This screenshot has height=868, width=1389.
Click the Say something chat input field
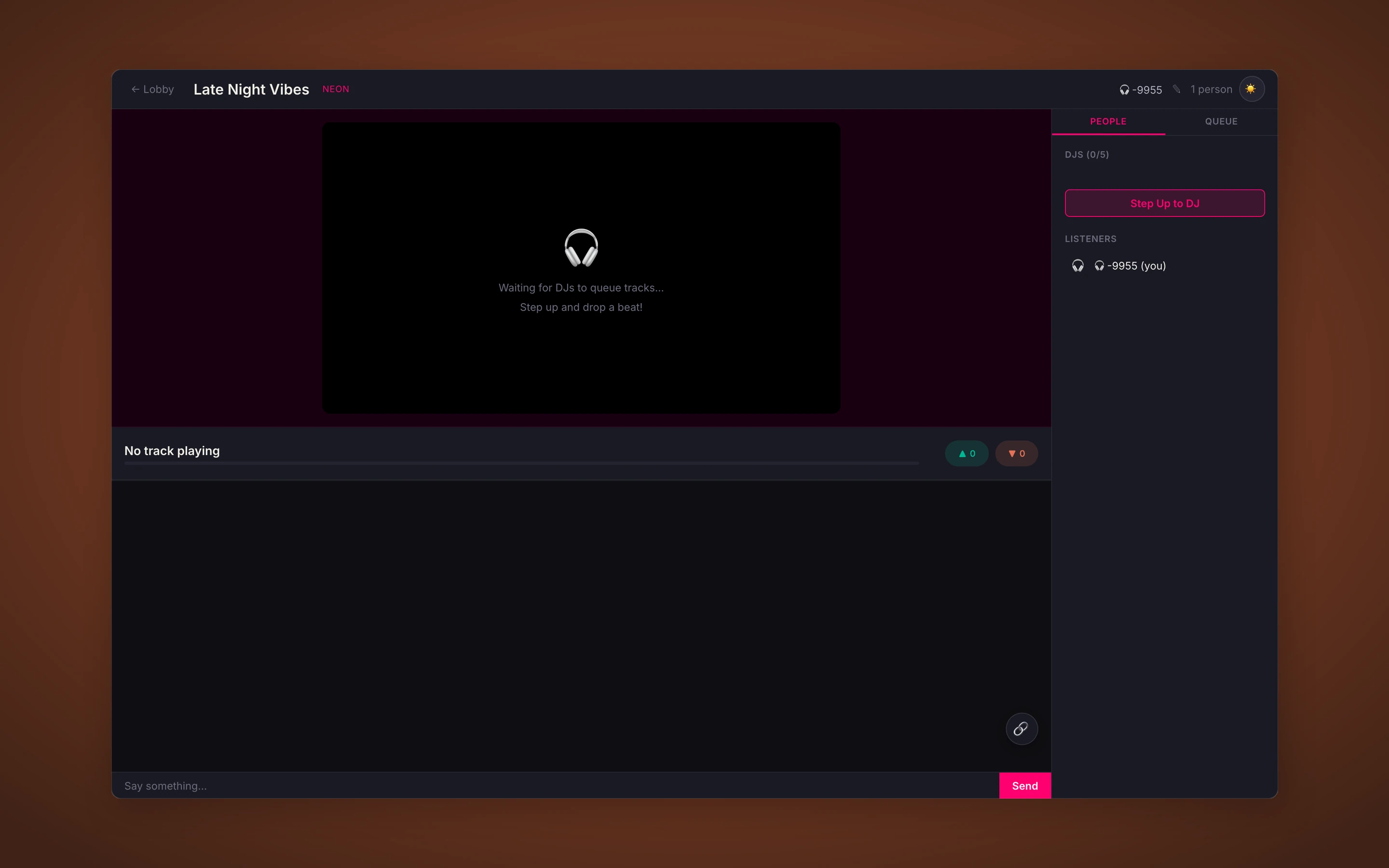point(517,786)
